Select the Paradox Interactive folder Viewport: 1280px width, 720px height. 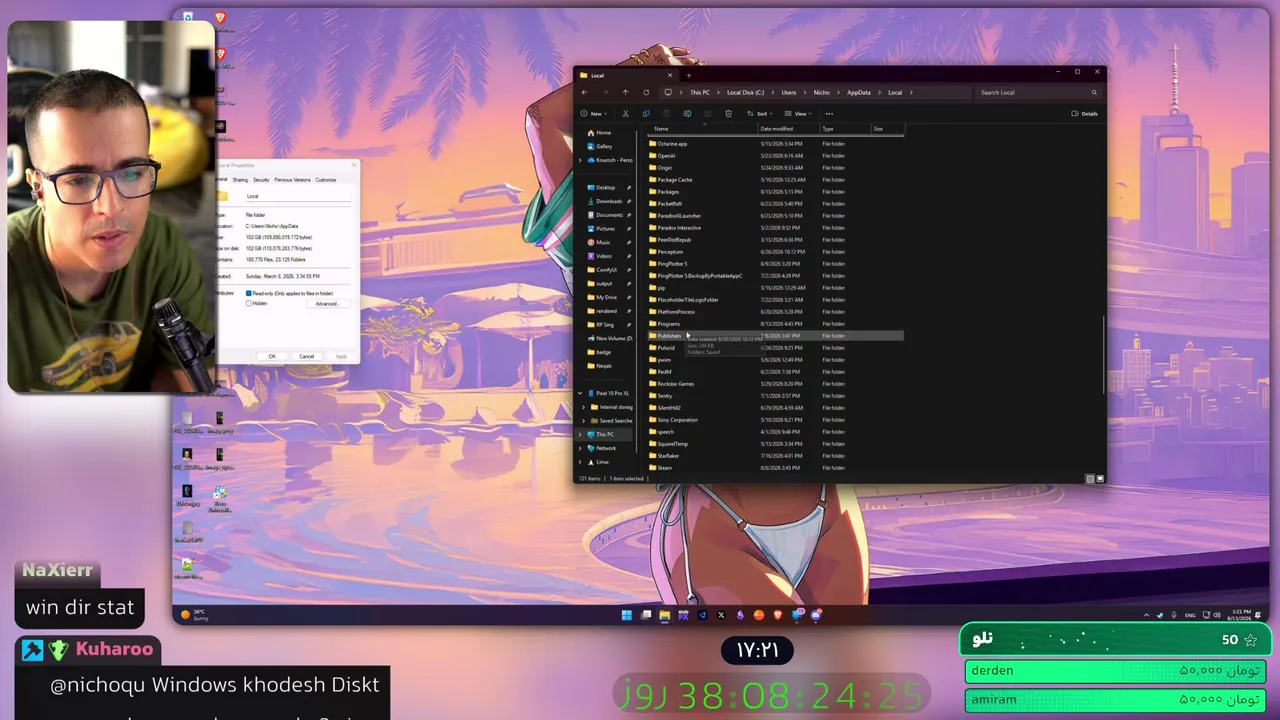tap(775, 228)
